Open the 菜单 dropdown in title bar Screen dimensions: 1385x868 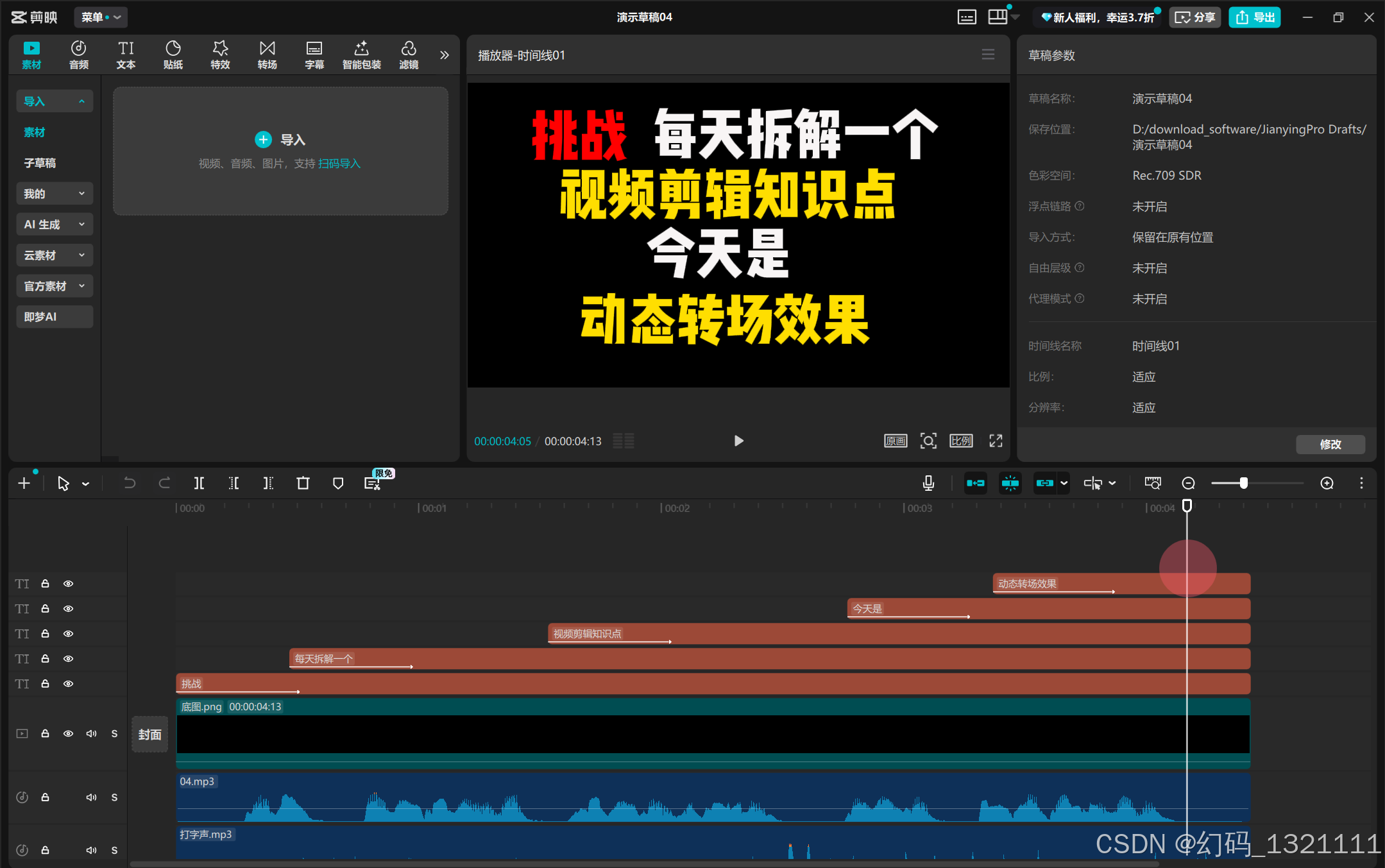point(101,17)
